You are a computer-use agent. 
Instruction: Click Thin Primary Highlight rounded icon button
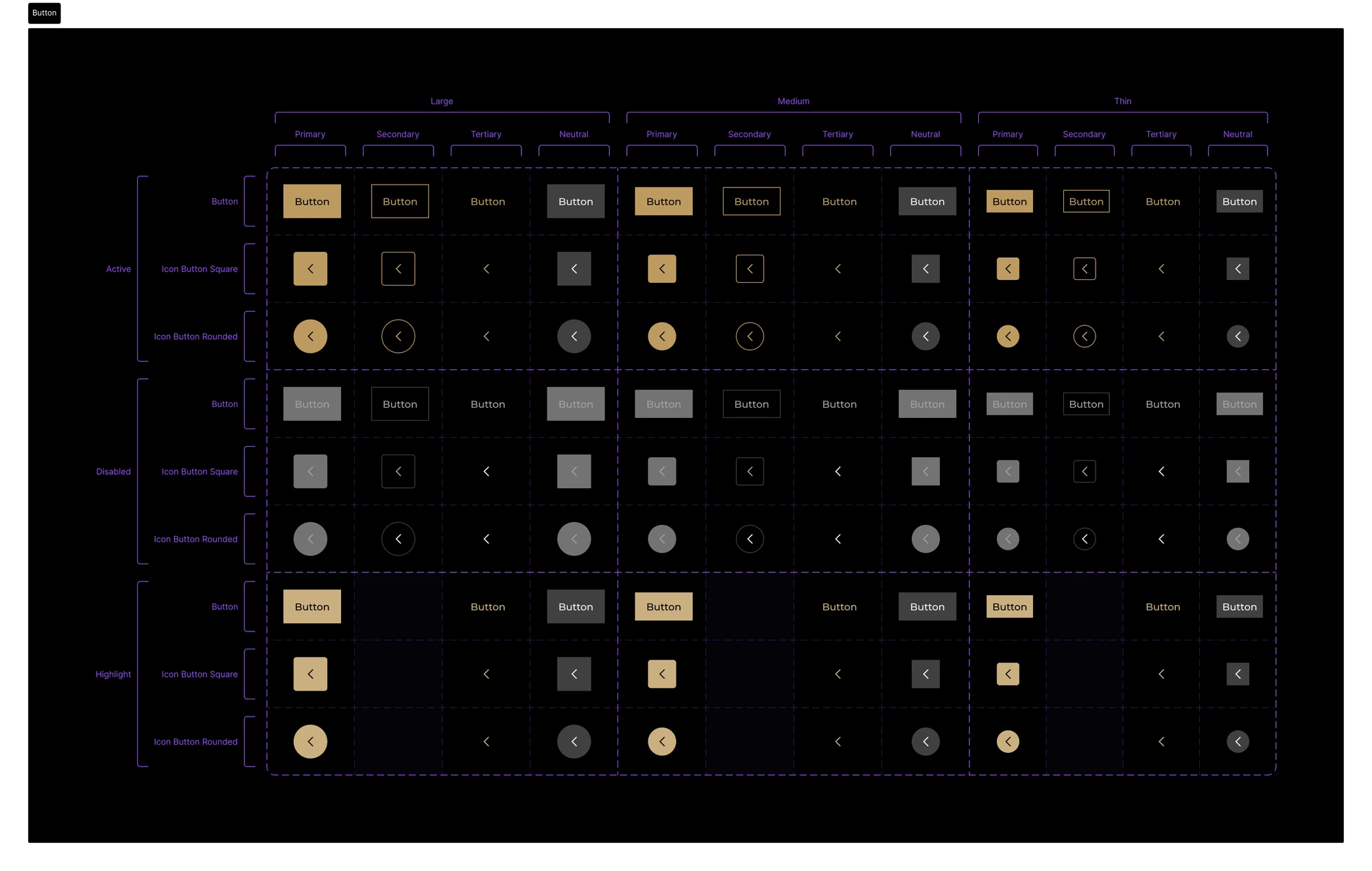pos(1008,741)
